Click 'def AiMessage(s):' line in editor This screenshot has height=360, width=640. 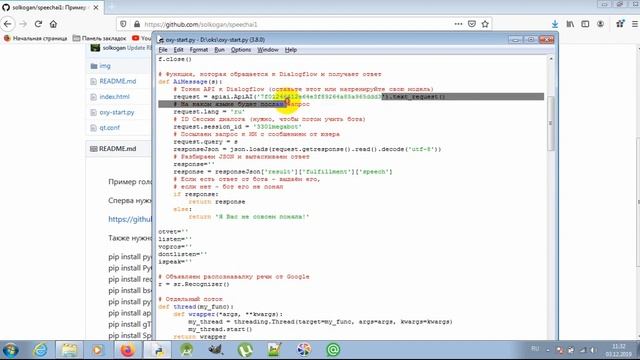tap(190, 82)
